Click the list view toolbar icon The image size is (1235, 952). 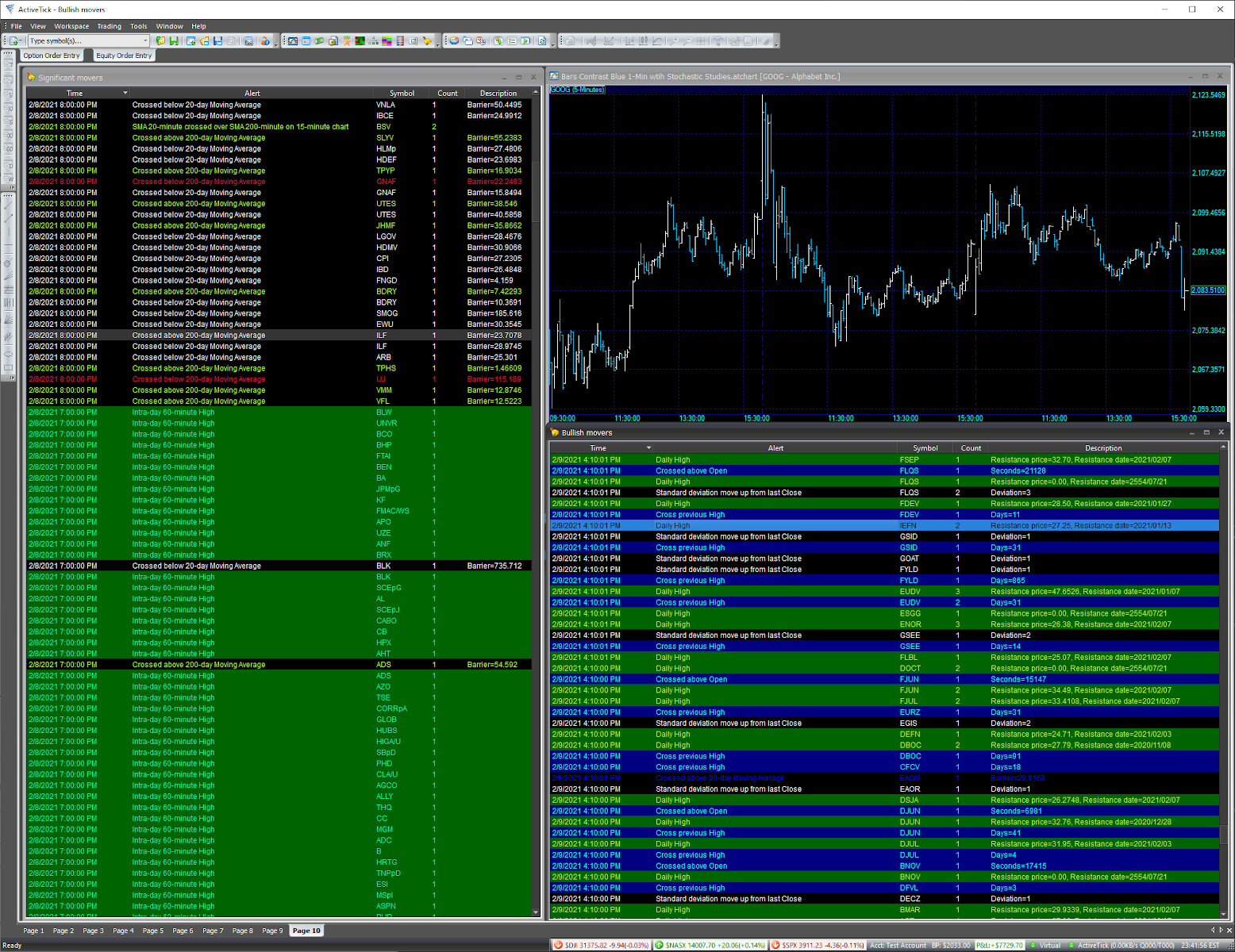[x=512, y=40]
